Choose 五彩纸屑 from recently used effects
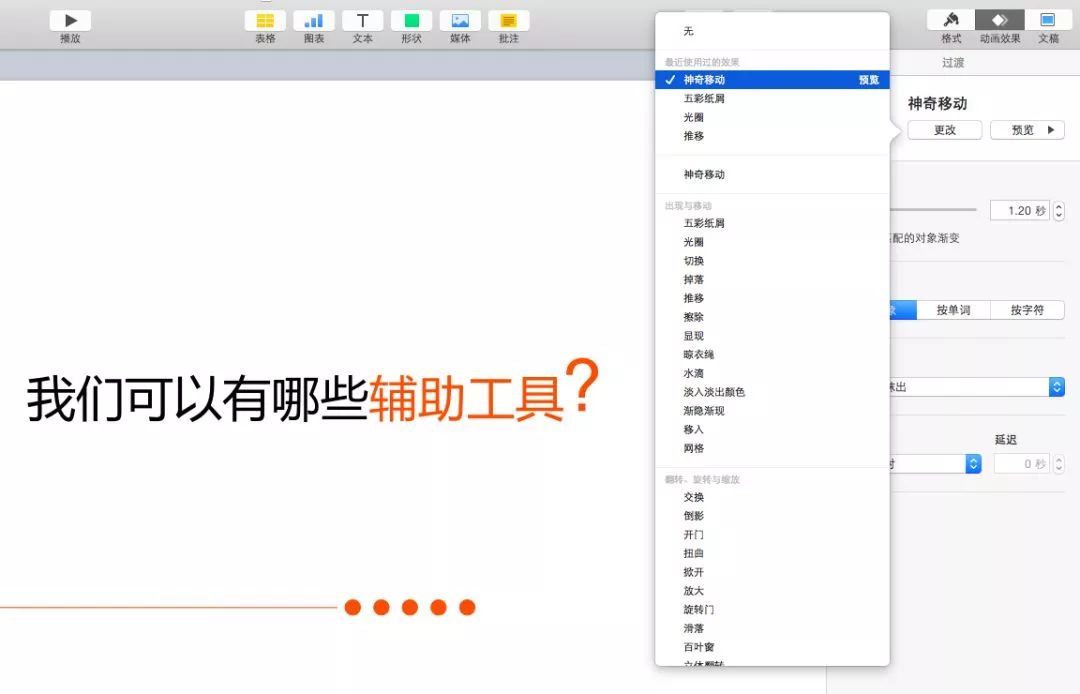This screenshot has width=1080, height=694. pyautogui.click(x=704, y=98)
